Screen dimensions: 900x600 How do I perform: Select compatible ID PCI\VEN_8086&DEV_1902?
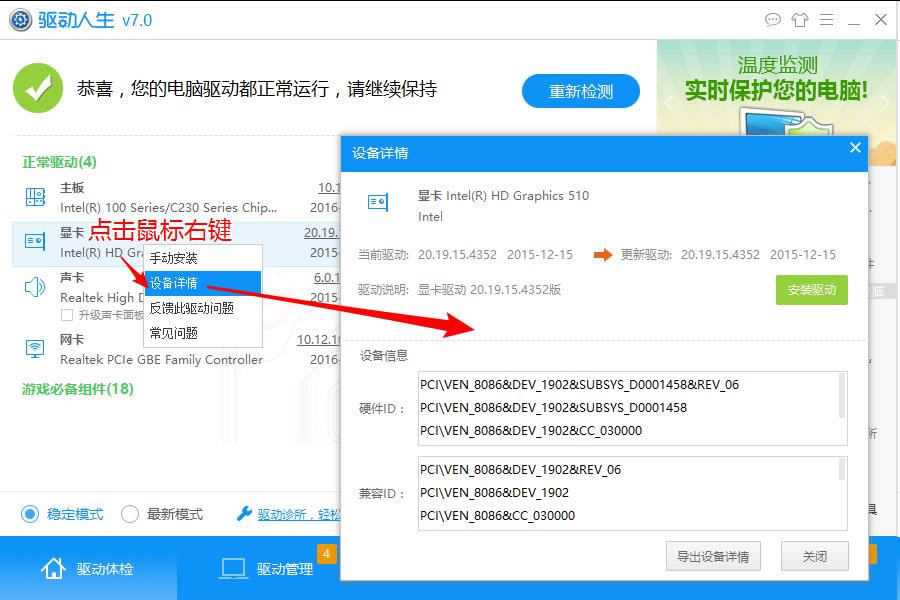pos(494,493)
